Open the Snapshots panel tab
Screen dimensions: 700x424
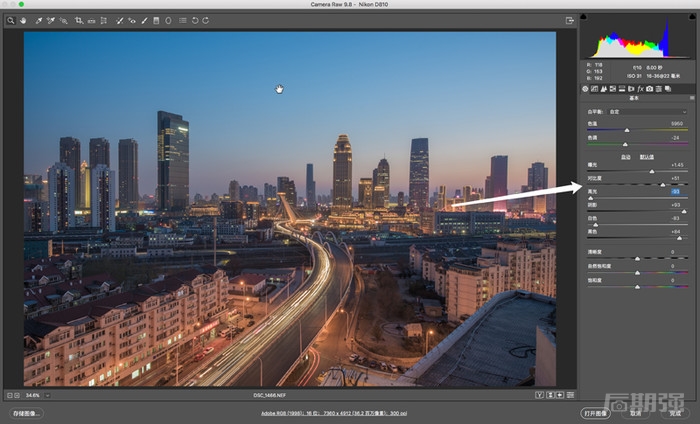point(668,89)
